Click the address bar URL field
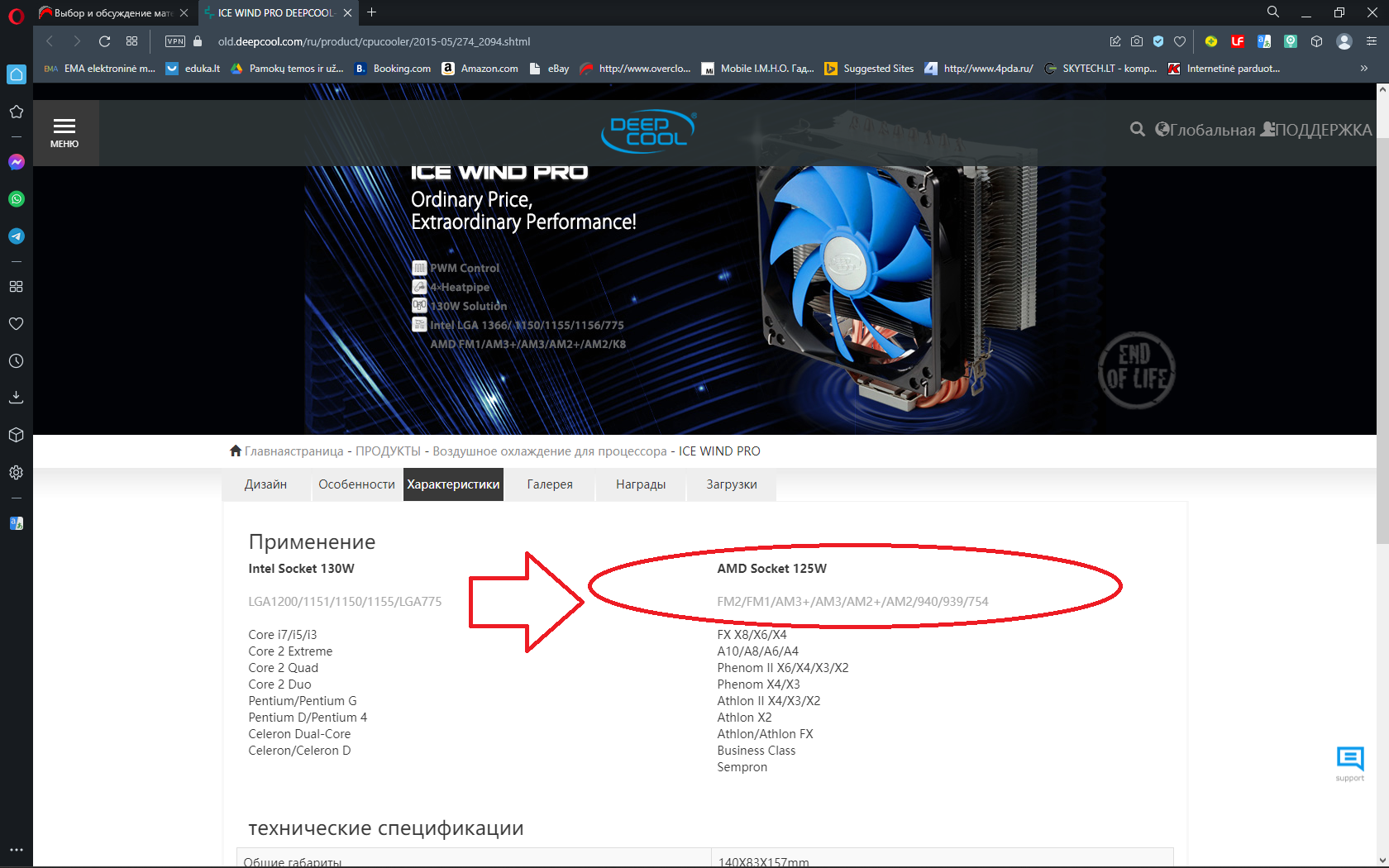 click(374, 41)
